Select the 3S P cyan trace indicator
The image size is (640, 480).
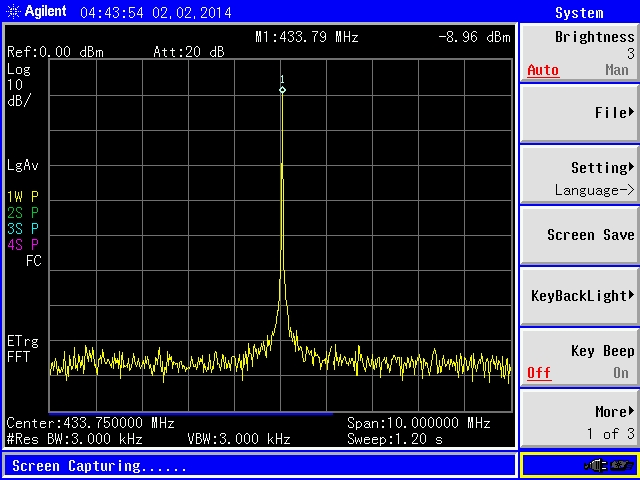pos(22,228)
